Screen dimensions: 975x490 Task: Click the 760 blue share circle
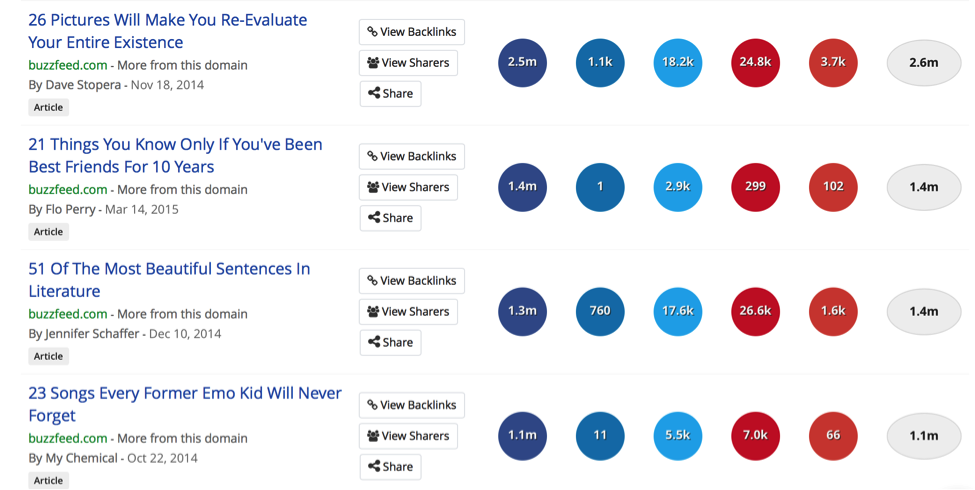[x=600, y=311]
